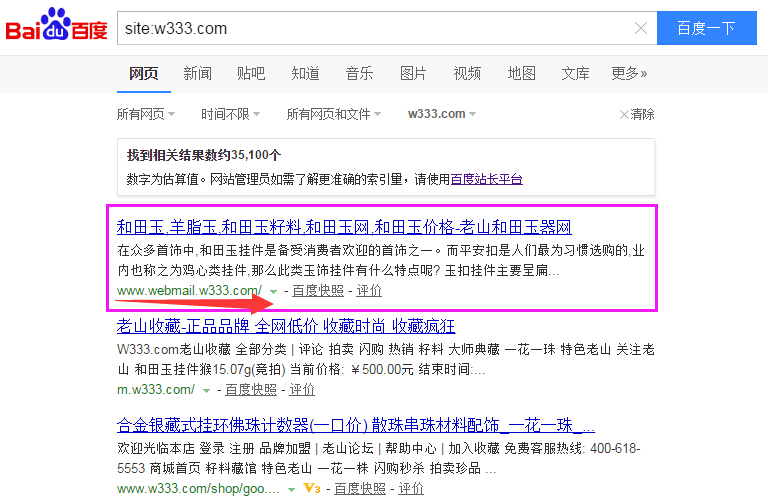This screenshot has width=768, height=504.
Task: Click green arrow next to www.webmail.w333.com
Action: tap(273, 291)
